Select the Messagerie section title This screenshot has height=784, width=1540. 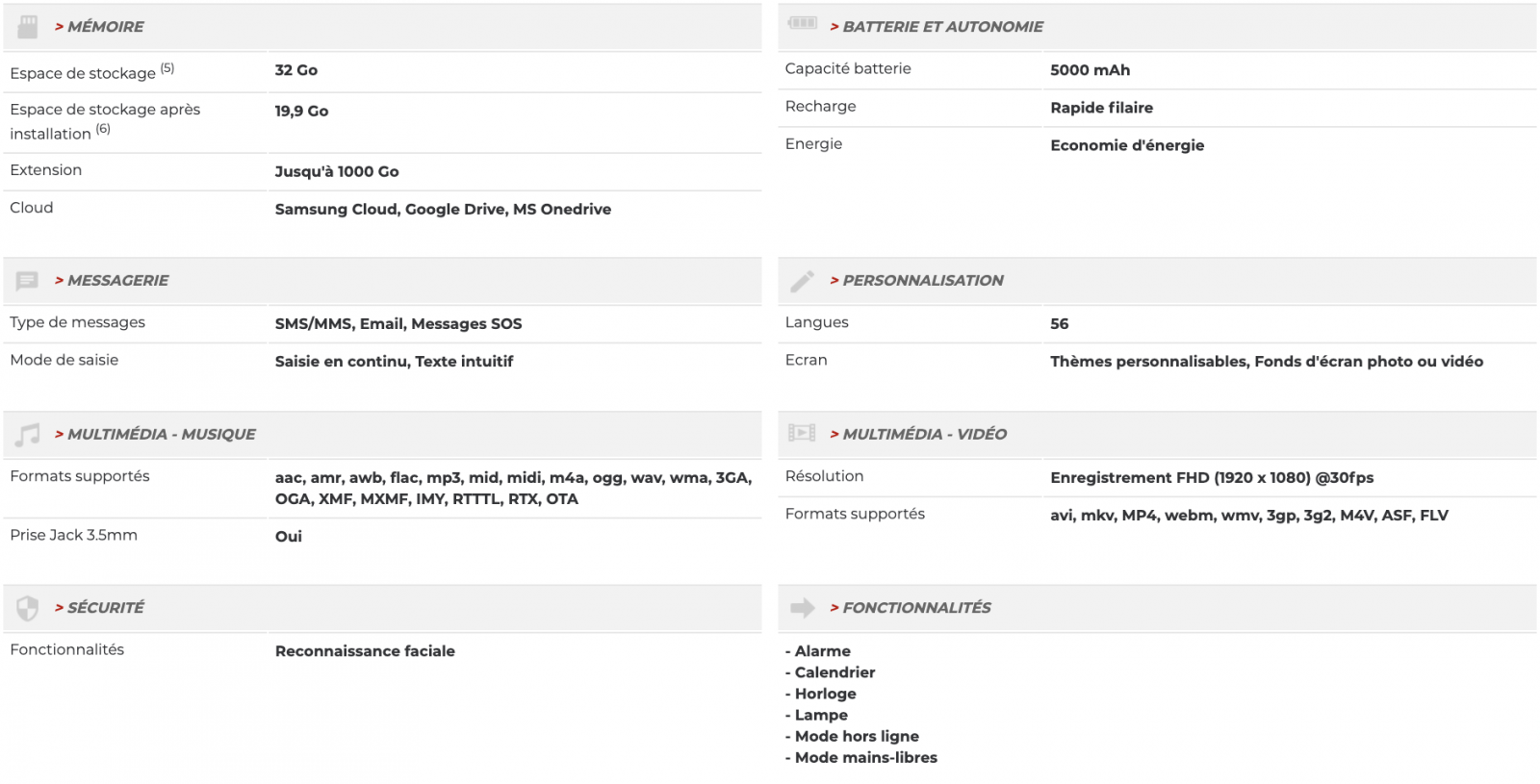pos(117,281)
